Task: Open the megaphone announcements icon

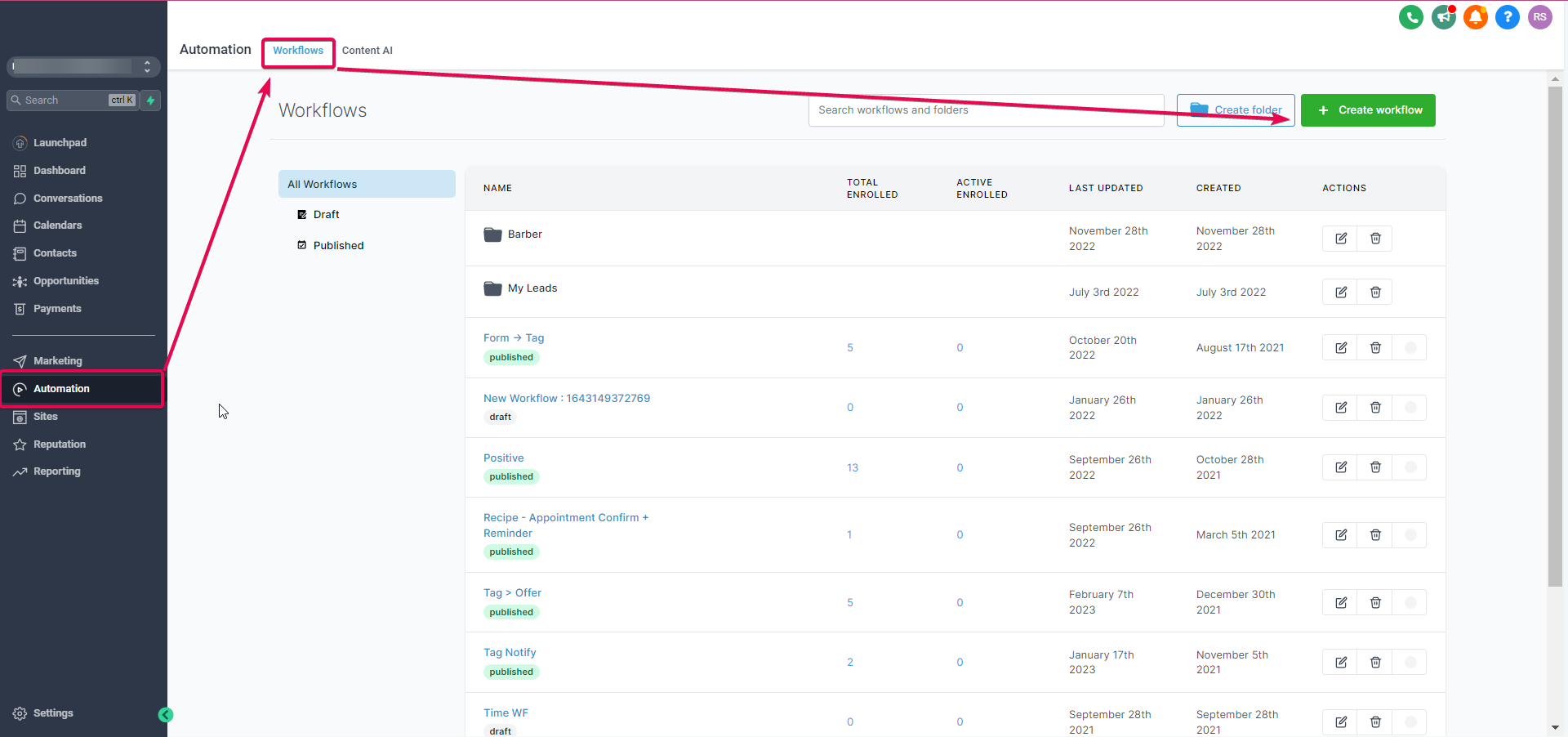Action: [1443, 17]
